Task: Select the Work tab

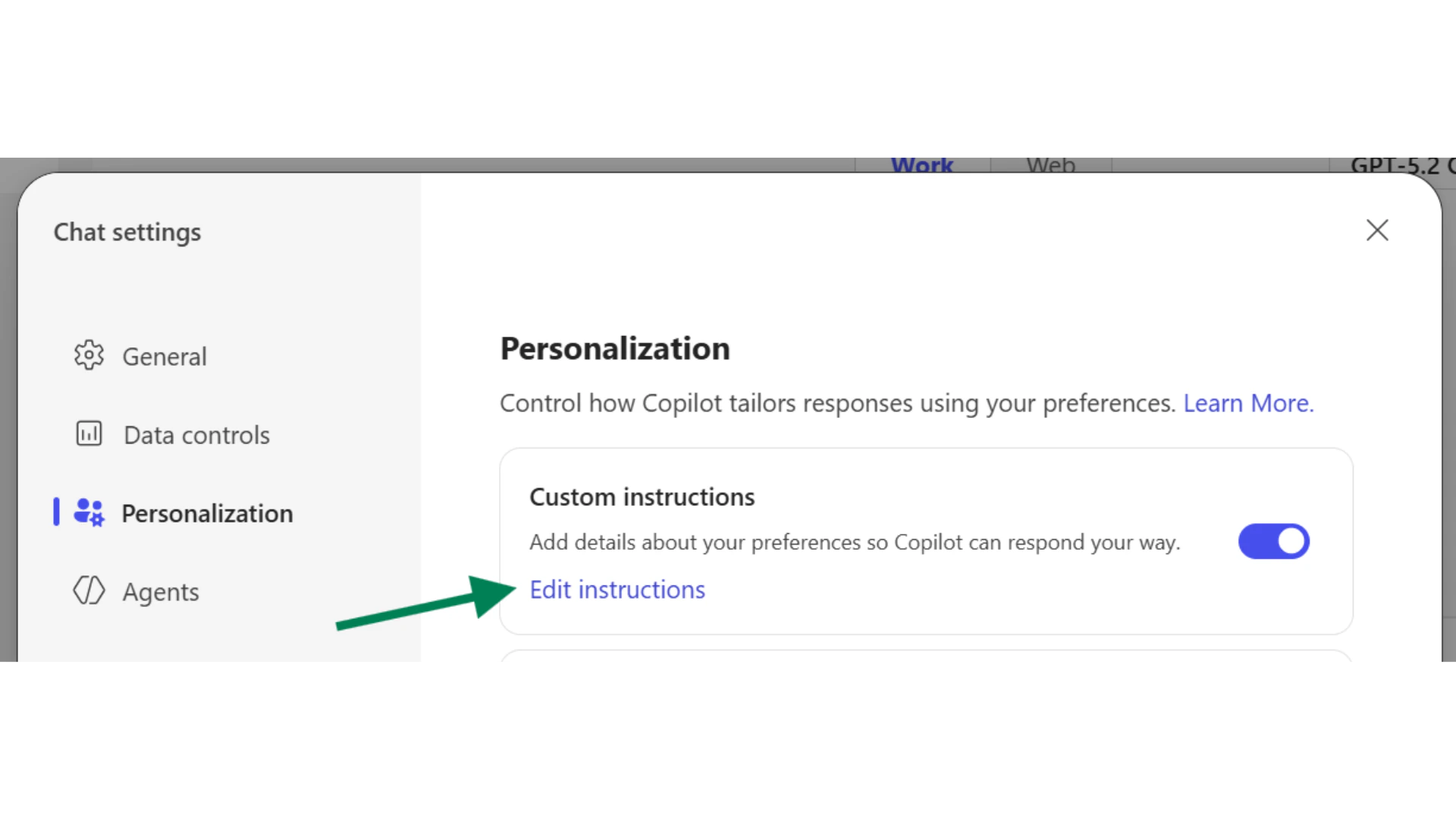Action: pyautogui.click(x=922, y=164)
